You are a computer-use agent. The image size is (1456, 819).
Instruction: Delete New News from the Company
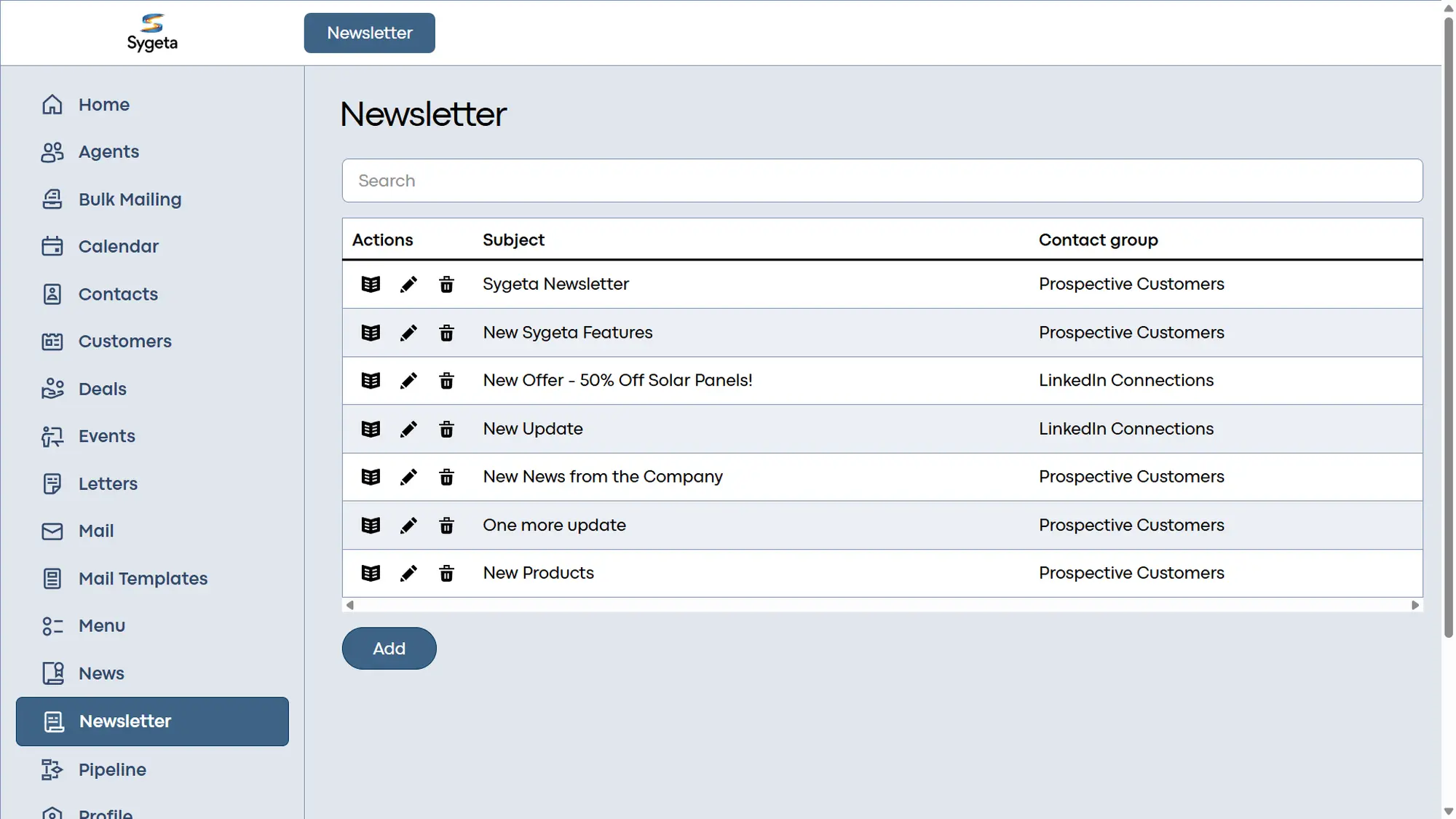[x=446, y=477]
